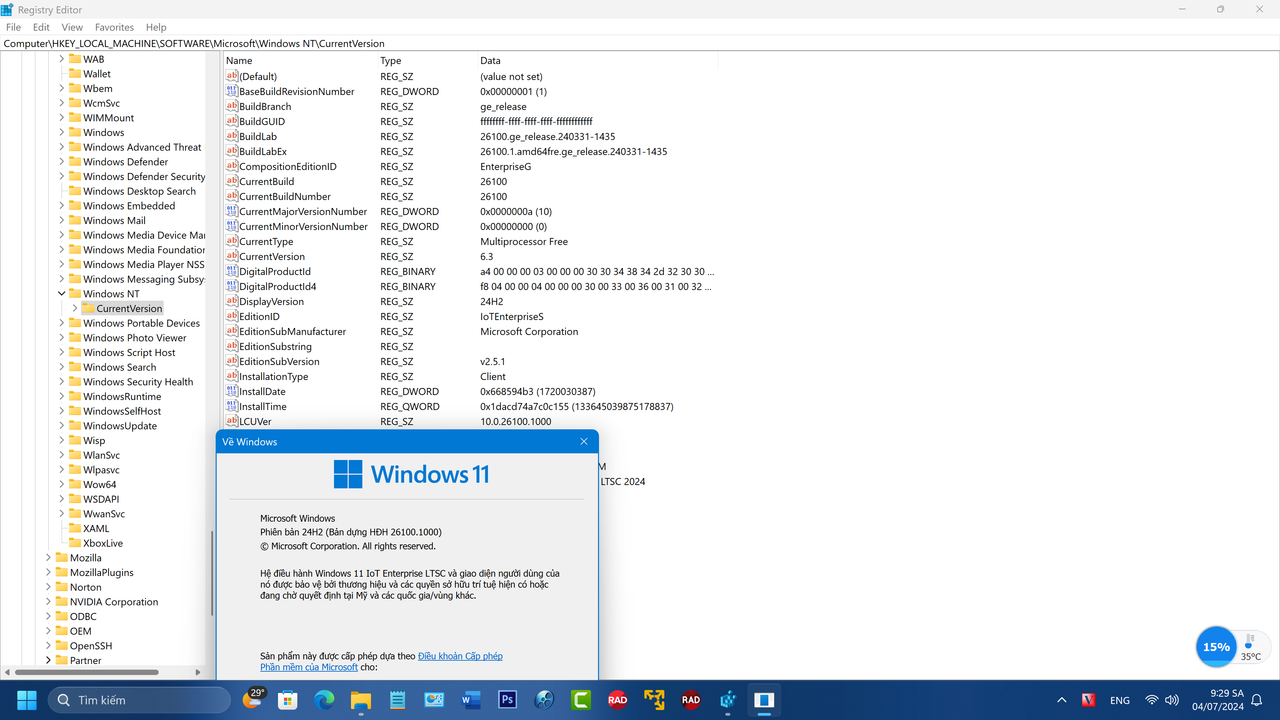Click the string icon beside DisplayVersion
1280x720 pixels.
[x=232, y=301]
